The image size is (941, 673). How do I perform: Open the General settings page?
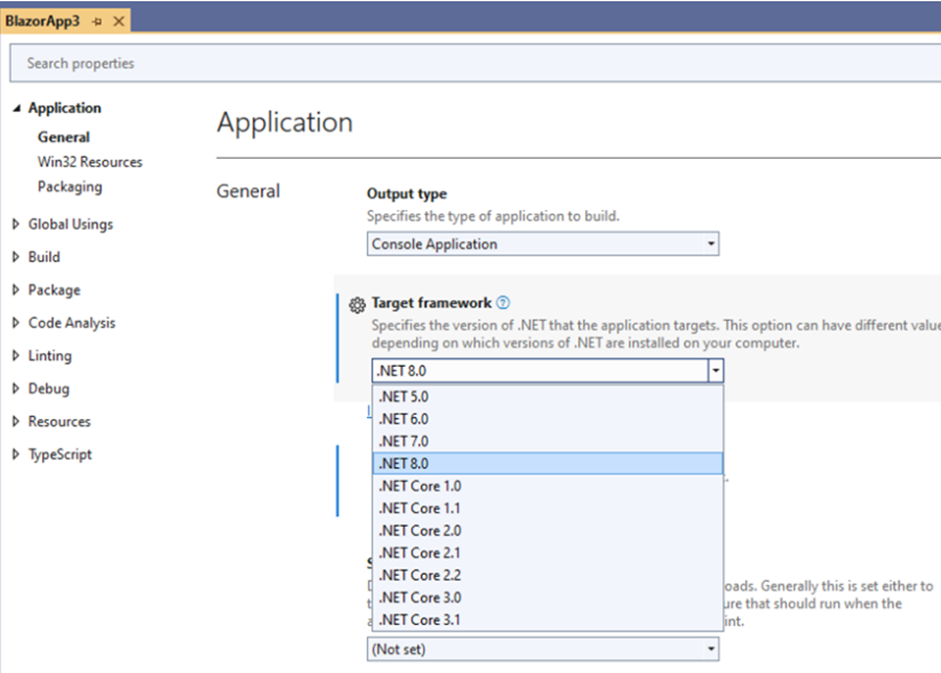coord(64,137)
